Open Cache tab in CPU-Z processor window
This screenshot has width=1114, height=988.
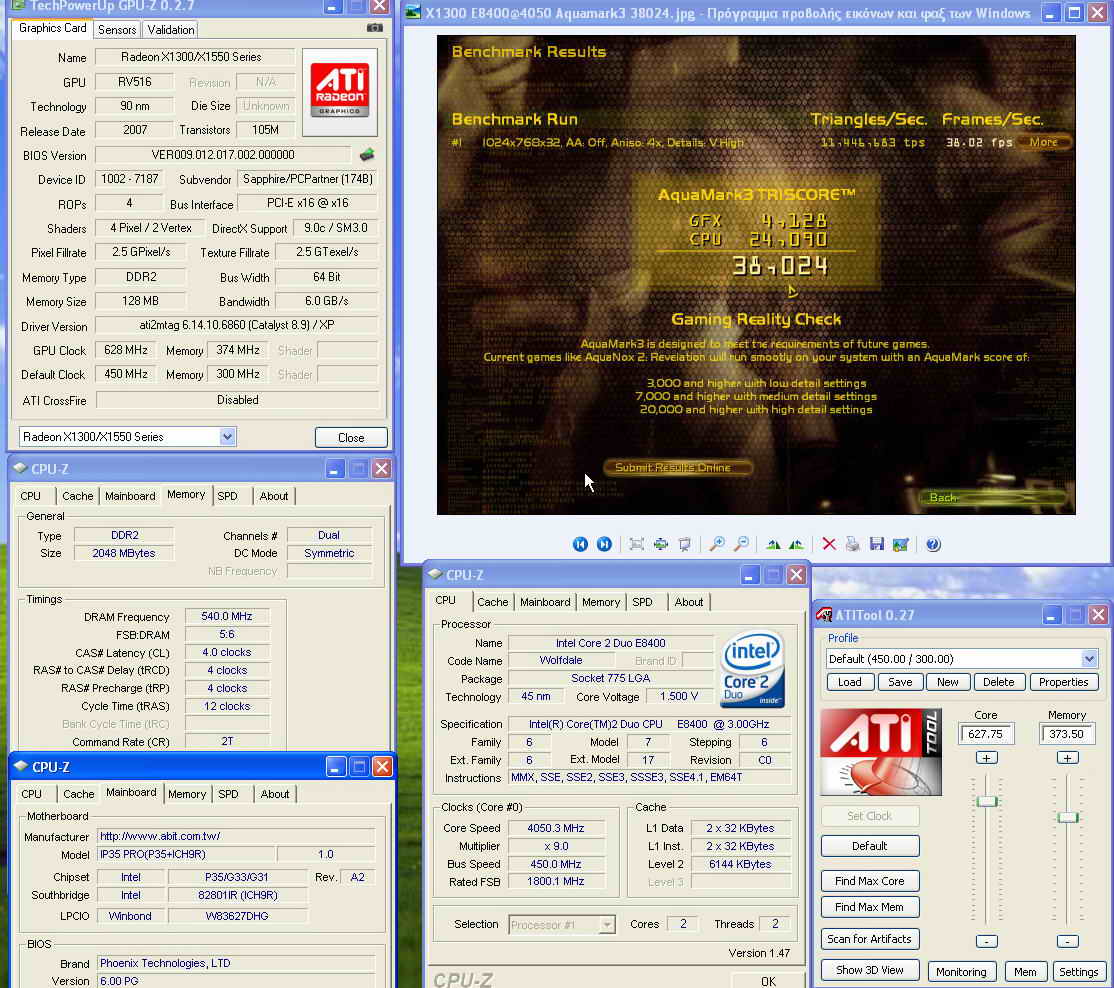coord(492,602)
